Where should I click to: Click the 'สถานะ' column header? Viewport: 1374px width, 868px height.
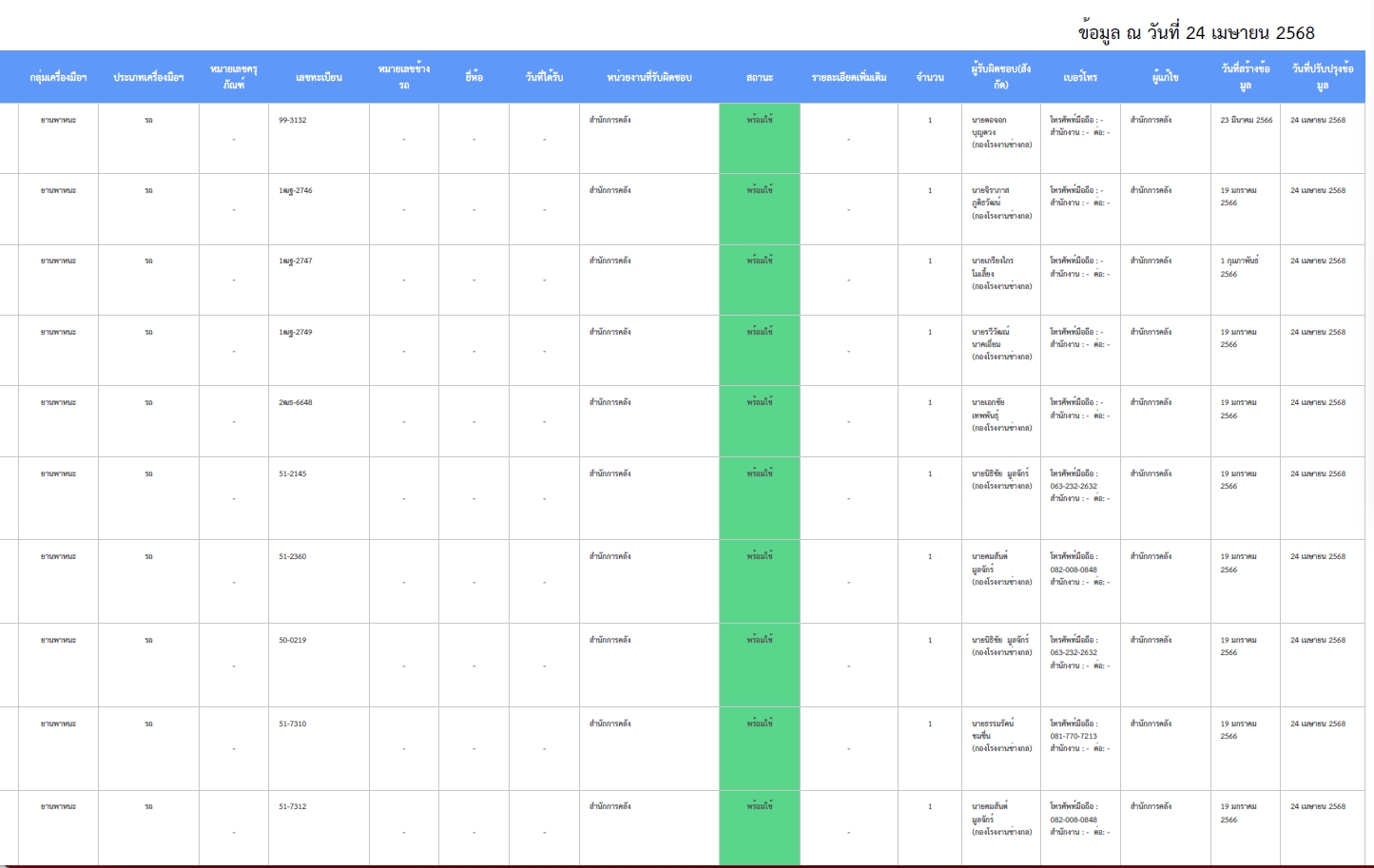760,77
